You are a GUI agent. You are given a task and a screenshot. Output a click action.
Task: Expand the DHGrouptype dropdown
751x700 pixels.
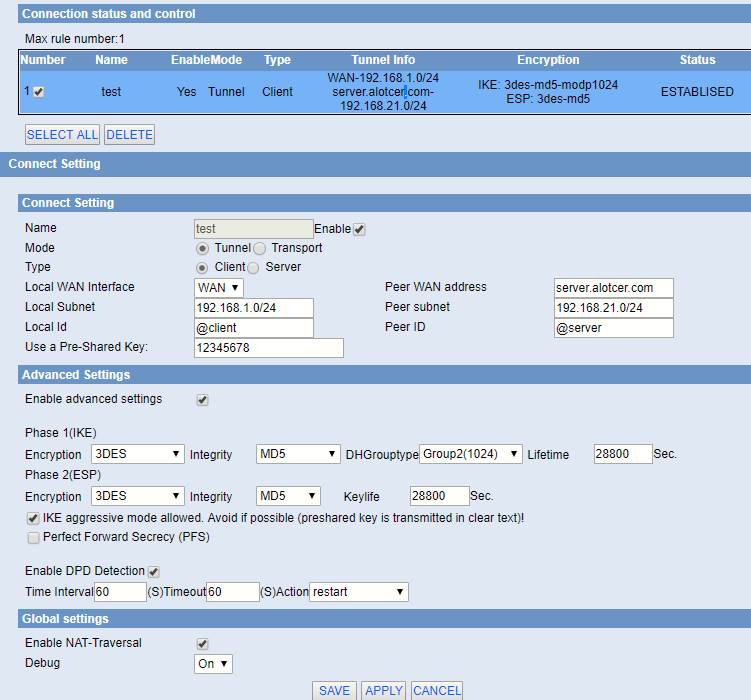471,454
